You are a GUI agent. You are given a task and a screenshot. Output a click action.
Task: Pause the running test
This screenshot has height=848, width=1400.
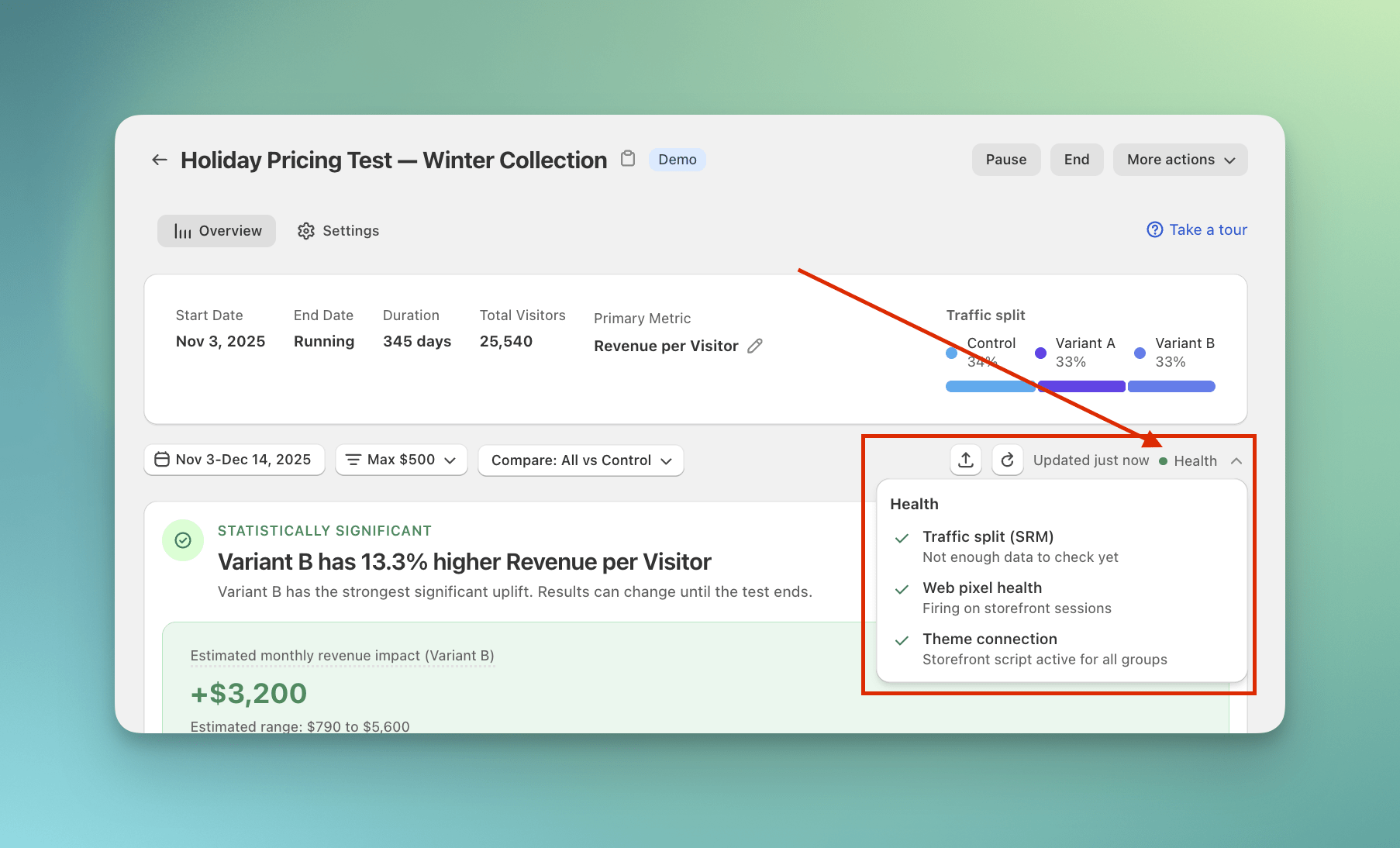coord(1006,160)
